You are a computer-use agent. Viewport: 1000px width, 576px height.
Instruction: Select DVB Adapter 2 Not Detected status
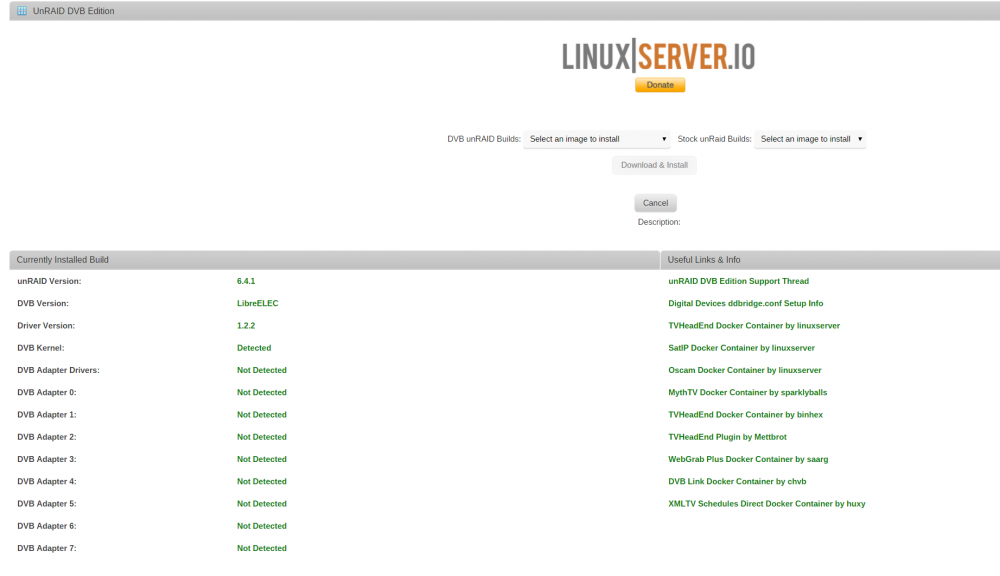(261, 438)
